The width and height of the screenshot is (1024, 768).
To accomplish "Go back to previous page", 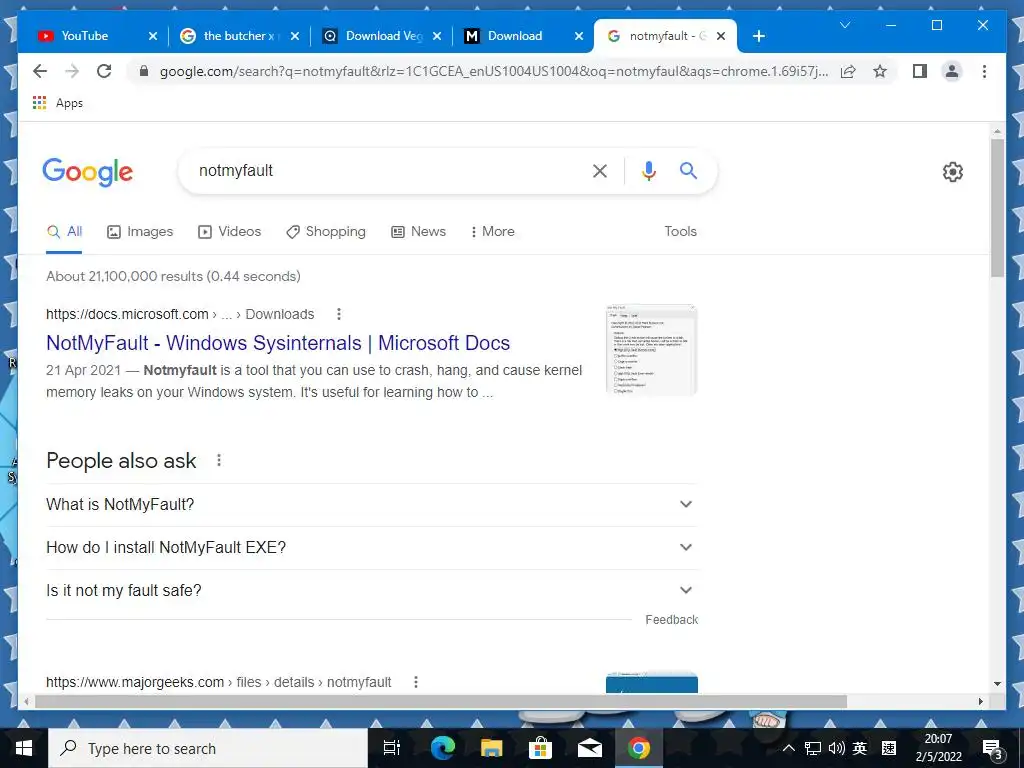I will (x=40, y=71).
